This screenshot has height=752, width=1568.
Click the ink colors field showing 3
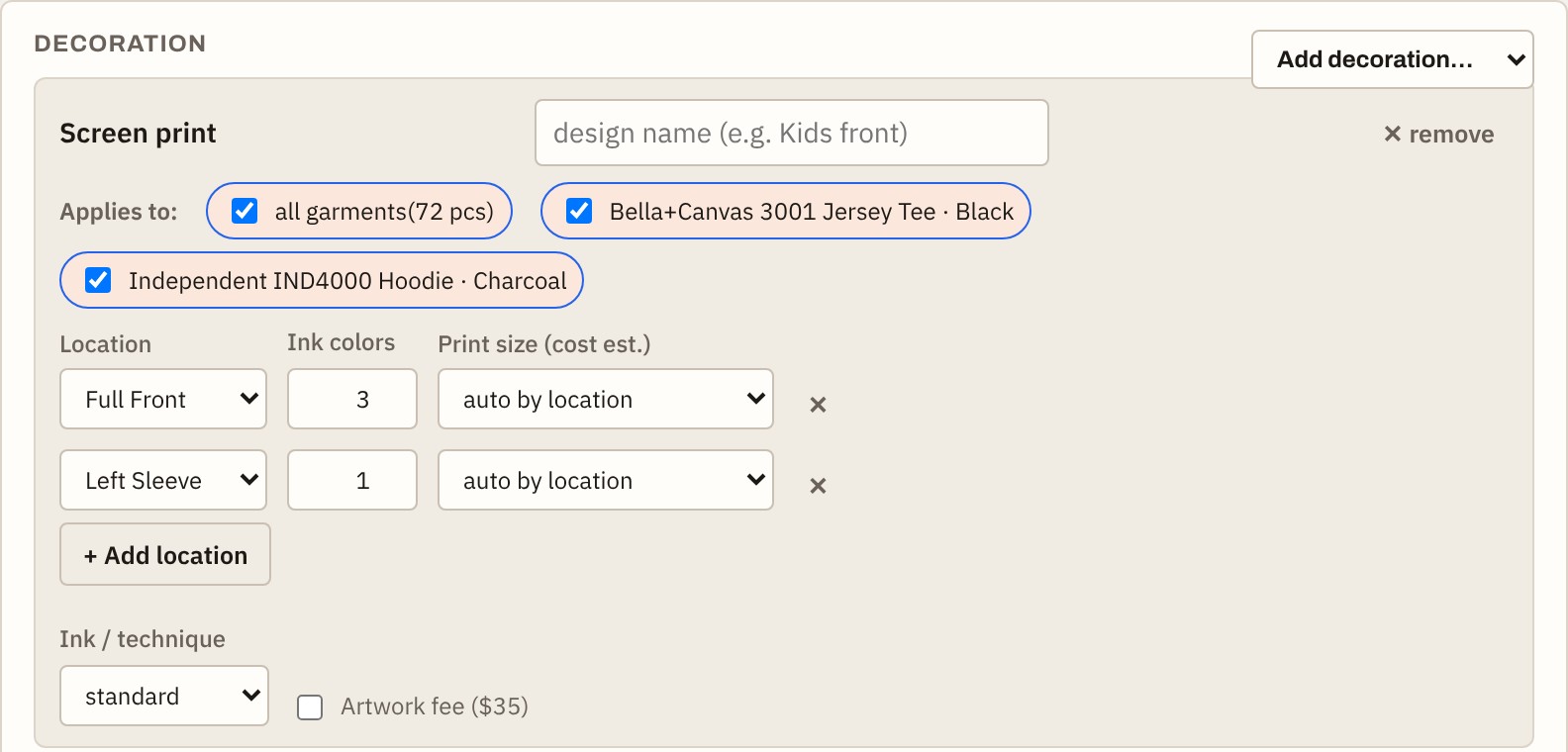coord(352,399)
